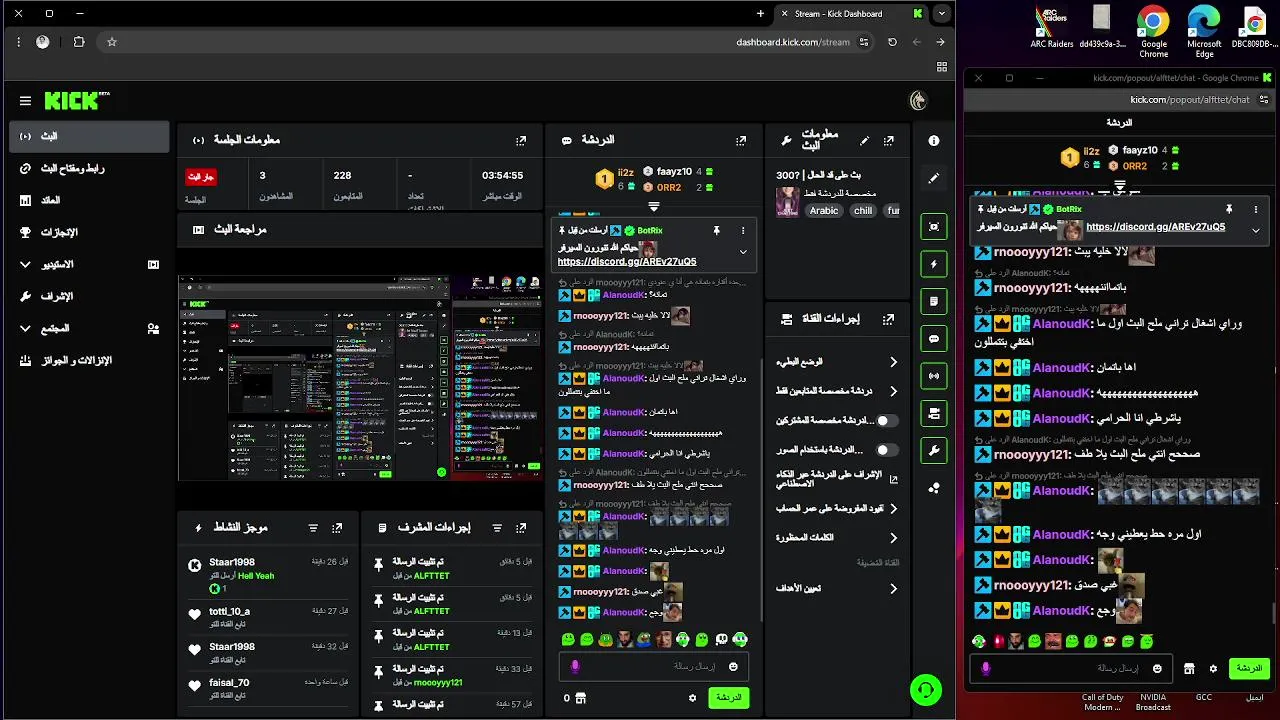Viewport: 1280px width, 720px height.
Task: Open settings gear in popout chat window
Action: (x=1213, y=669)
